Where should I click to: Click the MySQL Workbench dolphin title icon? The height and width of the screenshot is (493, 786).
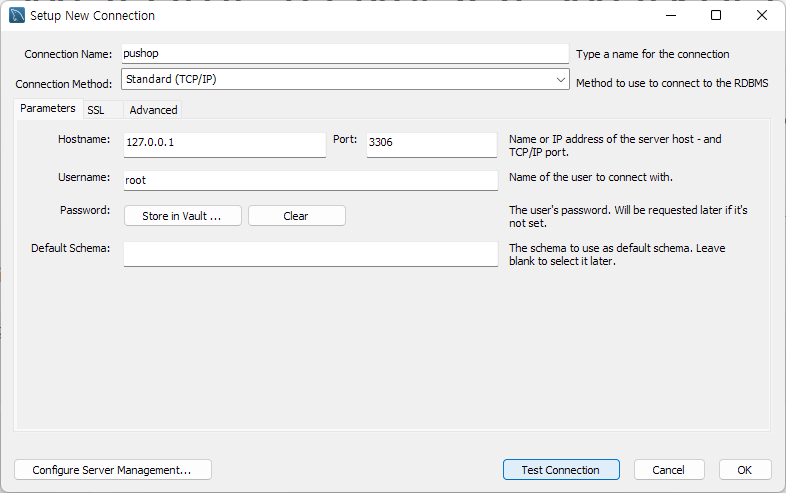point(17,16)
